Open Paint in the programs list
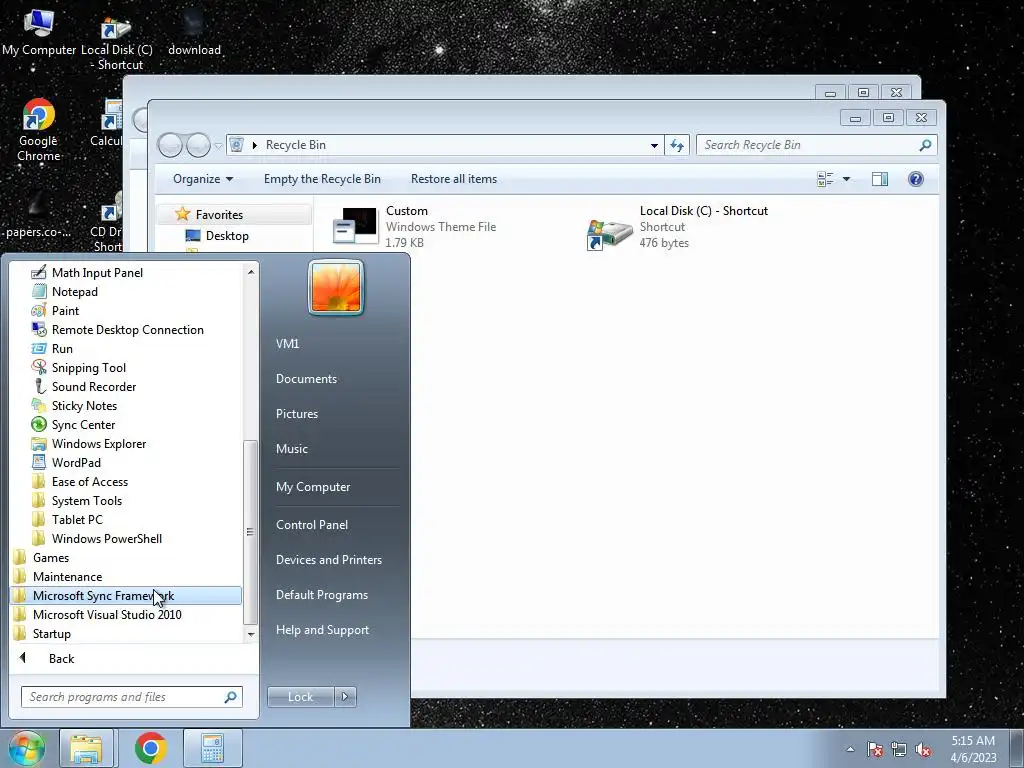1024x768 pixels. 65,310
